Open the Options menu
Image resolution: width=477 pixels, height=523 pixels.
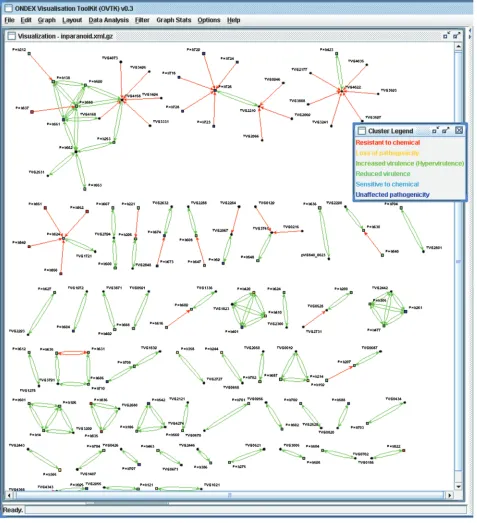coord(209,20)
